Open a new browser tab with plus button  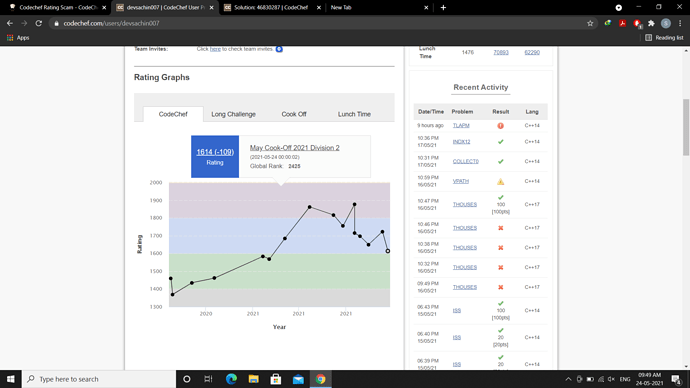click(443, 7)
